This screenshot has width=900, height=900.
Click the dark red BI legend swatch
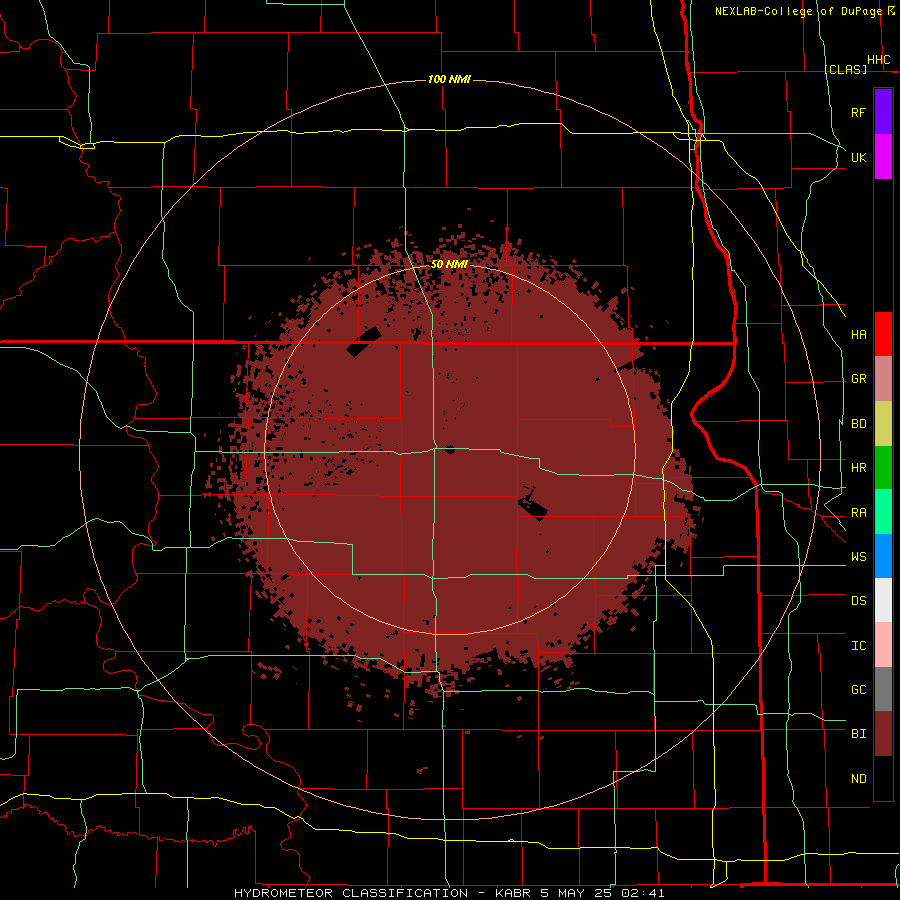[883, 734]
